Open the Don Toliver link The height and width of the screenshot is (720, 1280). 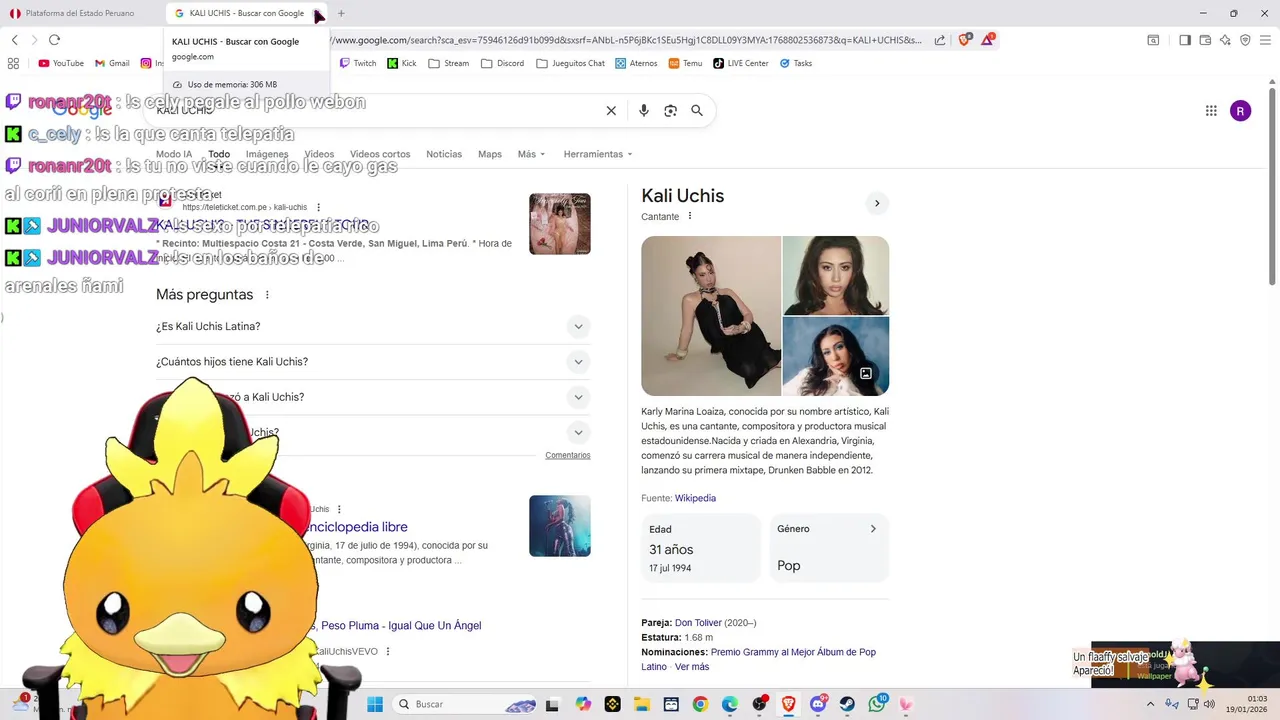click(698, 623)
